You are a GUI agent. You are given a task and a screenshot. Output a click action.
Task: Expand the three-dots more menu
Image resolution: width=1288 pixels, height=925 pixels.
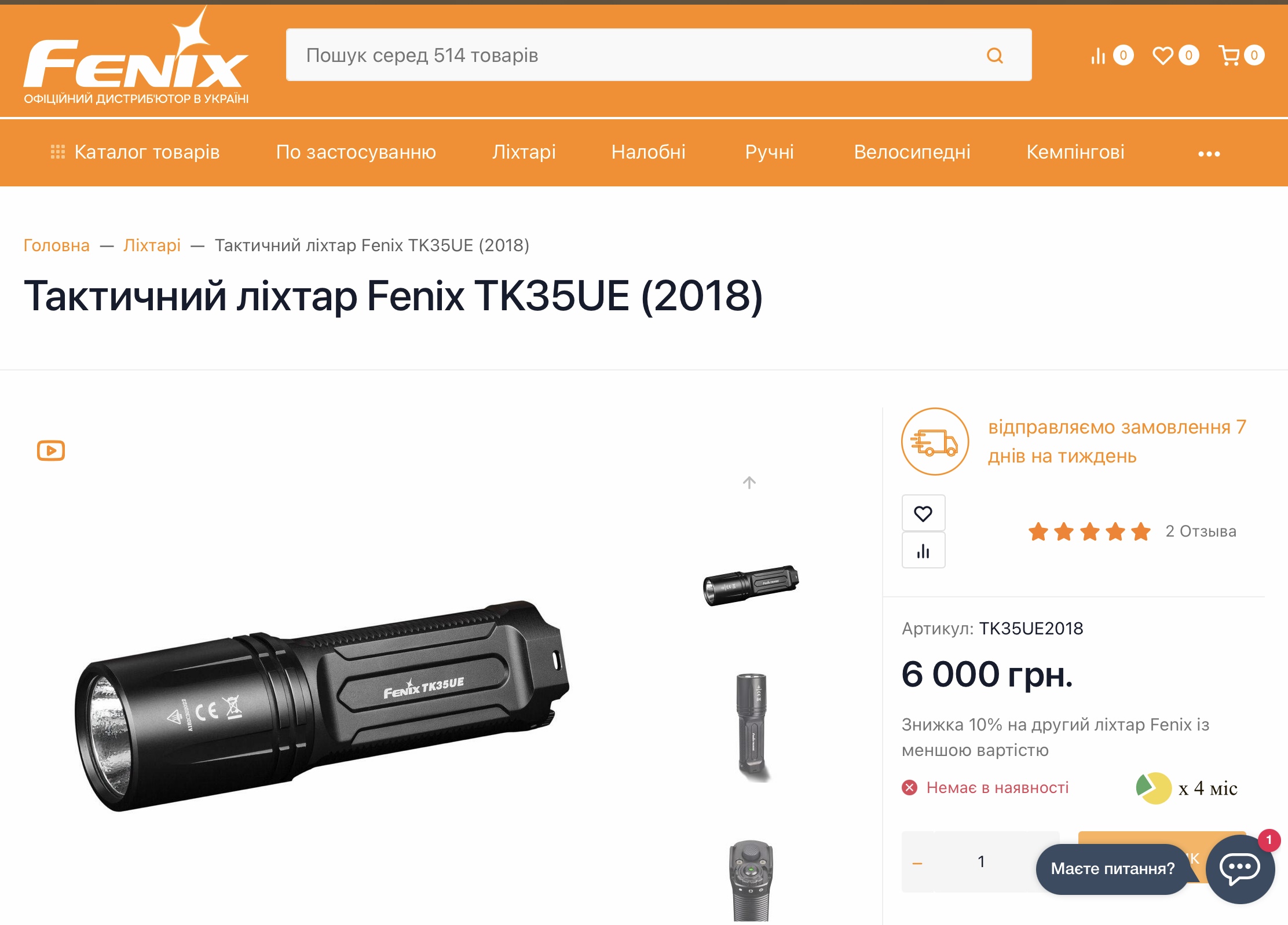pyautogui.click(x=1209, y=153)
